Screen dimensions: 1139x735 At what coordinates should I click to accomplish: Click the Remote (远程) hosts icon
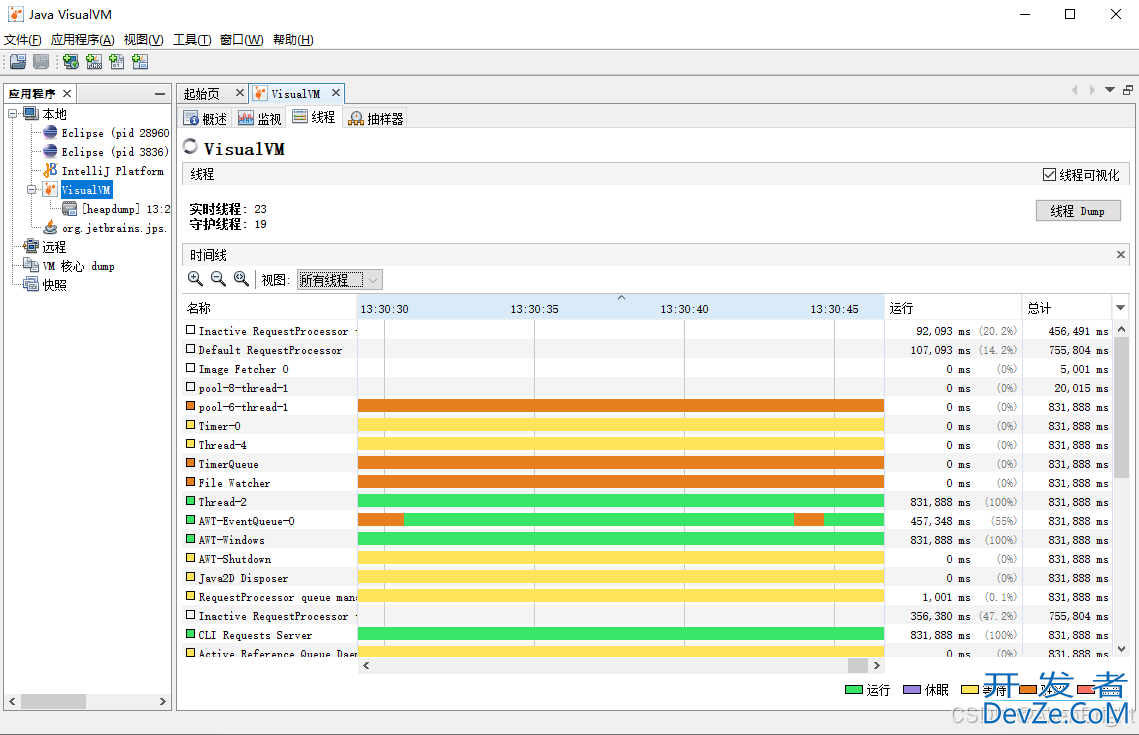[31, 246]
